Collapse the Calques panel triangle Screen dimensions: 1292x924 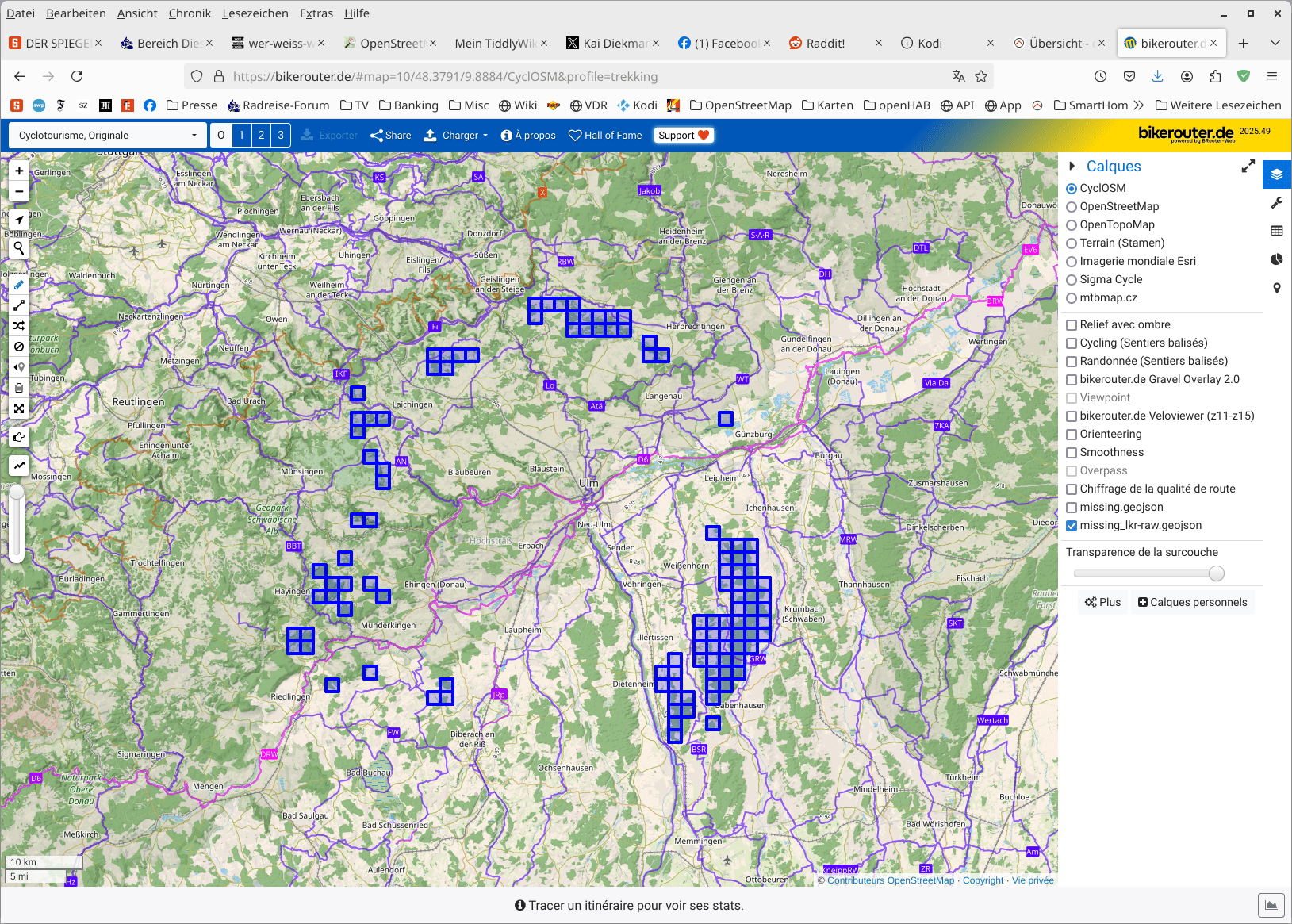[x=1072, y=167]
